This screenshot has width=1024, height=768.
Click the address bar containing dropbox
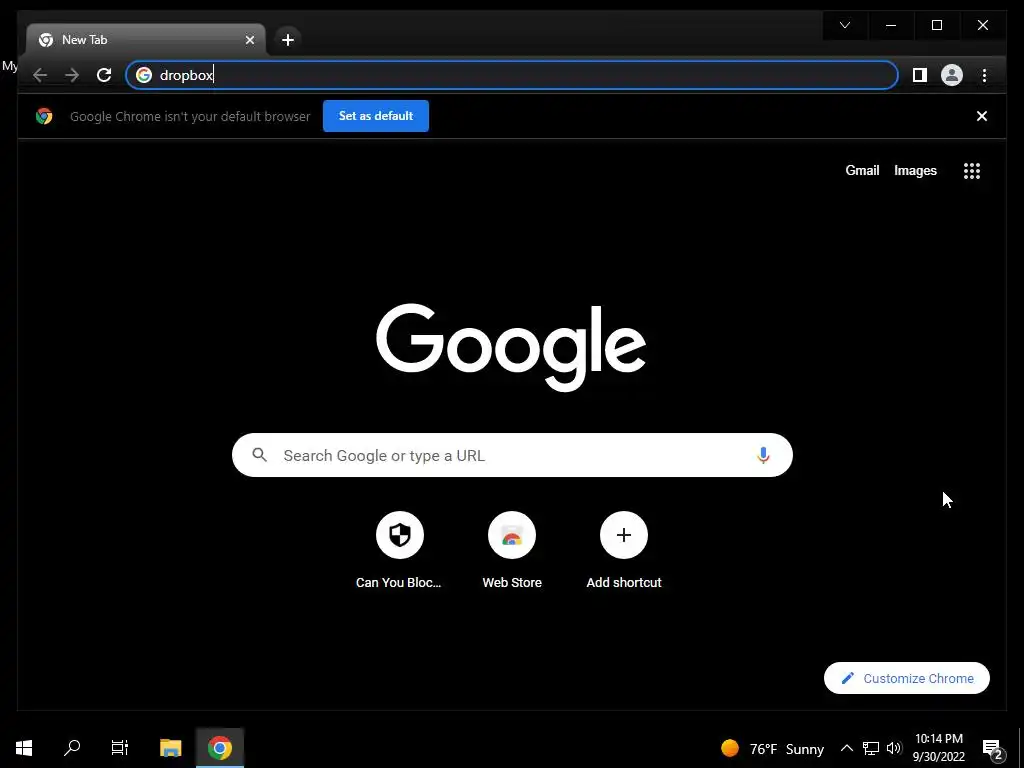pyautogui.click(x=511, y=75)
